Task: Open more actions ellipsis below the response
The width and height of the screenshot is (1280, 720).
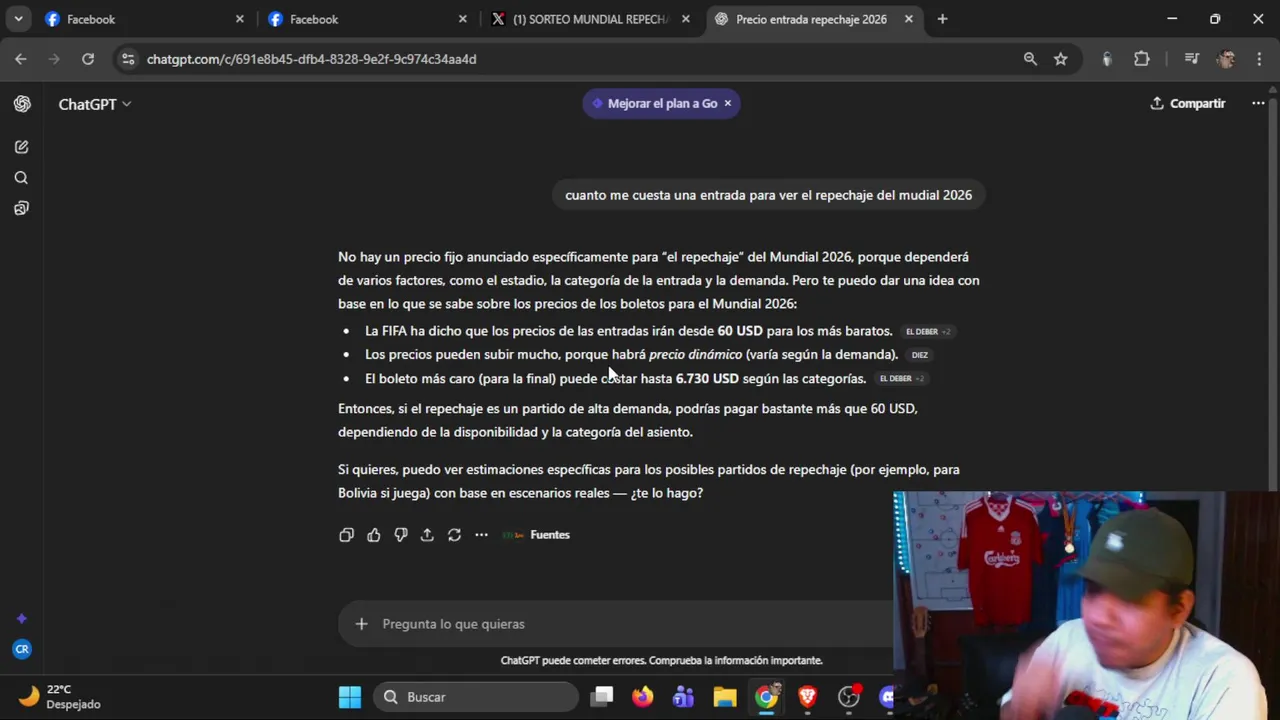Action: click(x=481, y=535)
